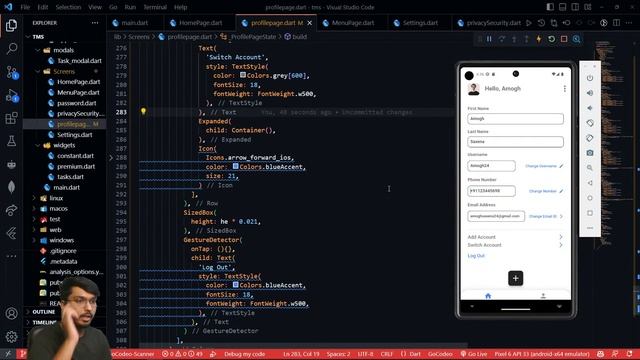The height and width of the screenshot is (360, 640).
Task: Click the emulator back triangle button
Action: pos(590,183)
